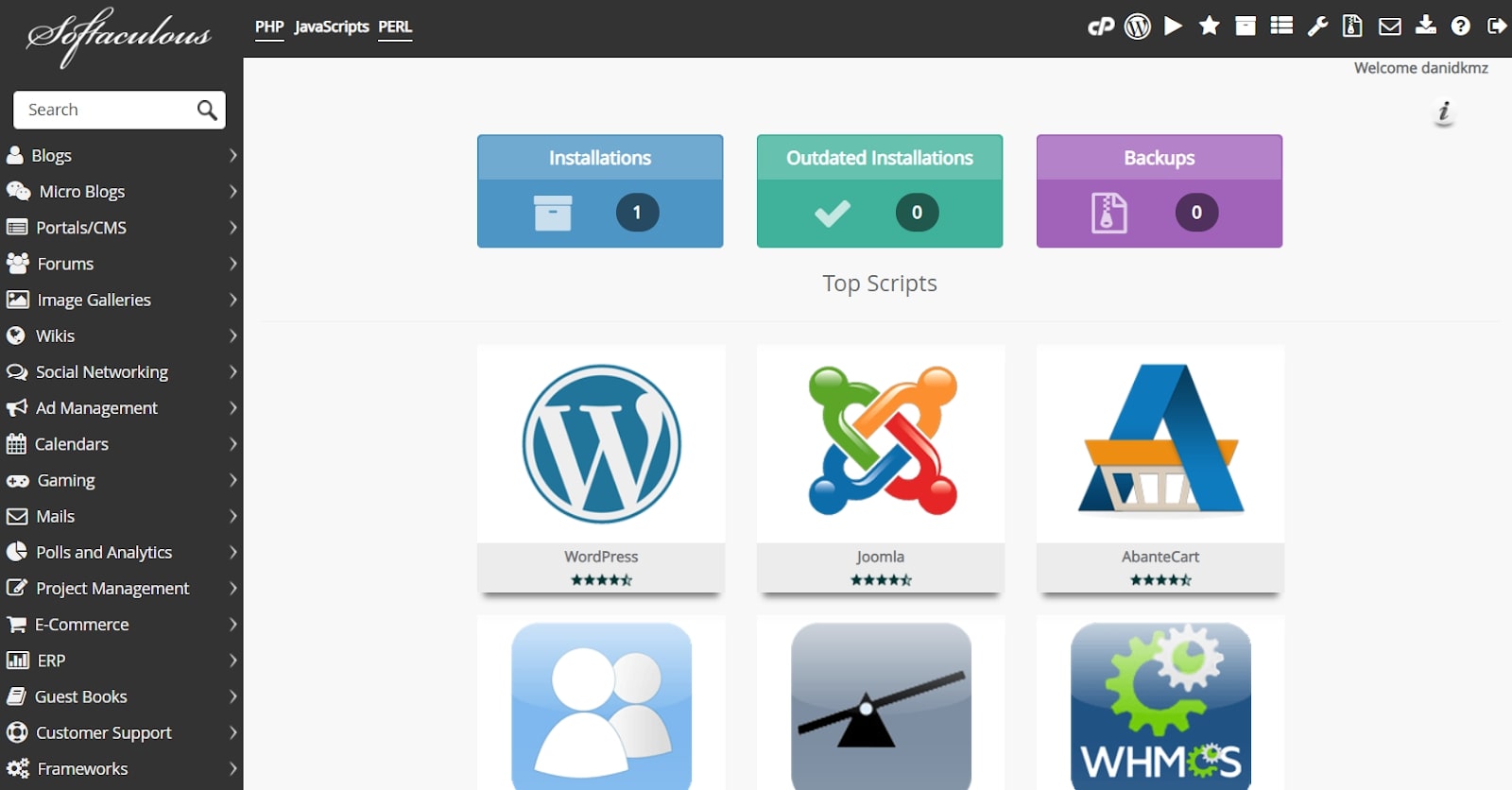Open the seesaw balance script icon

881,706
